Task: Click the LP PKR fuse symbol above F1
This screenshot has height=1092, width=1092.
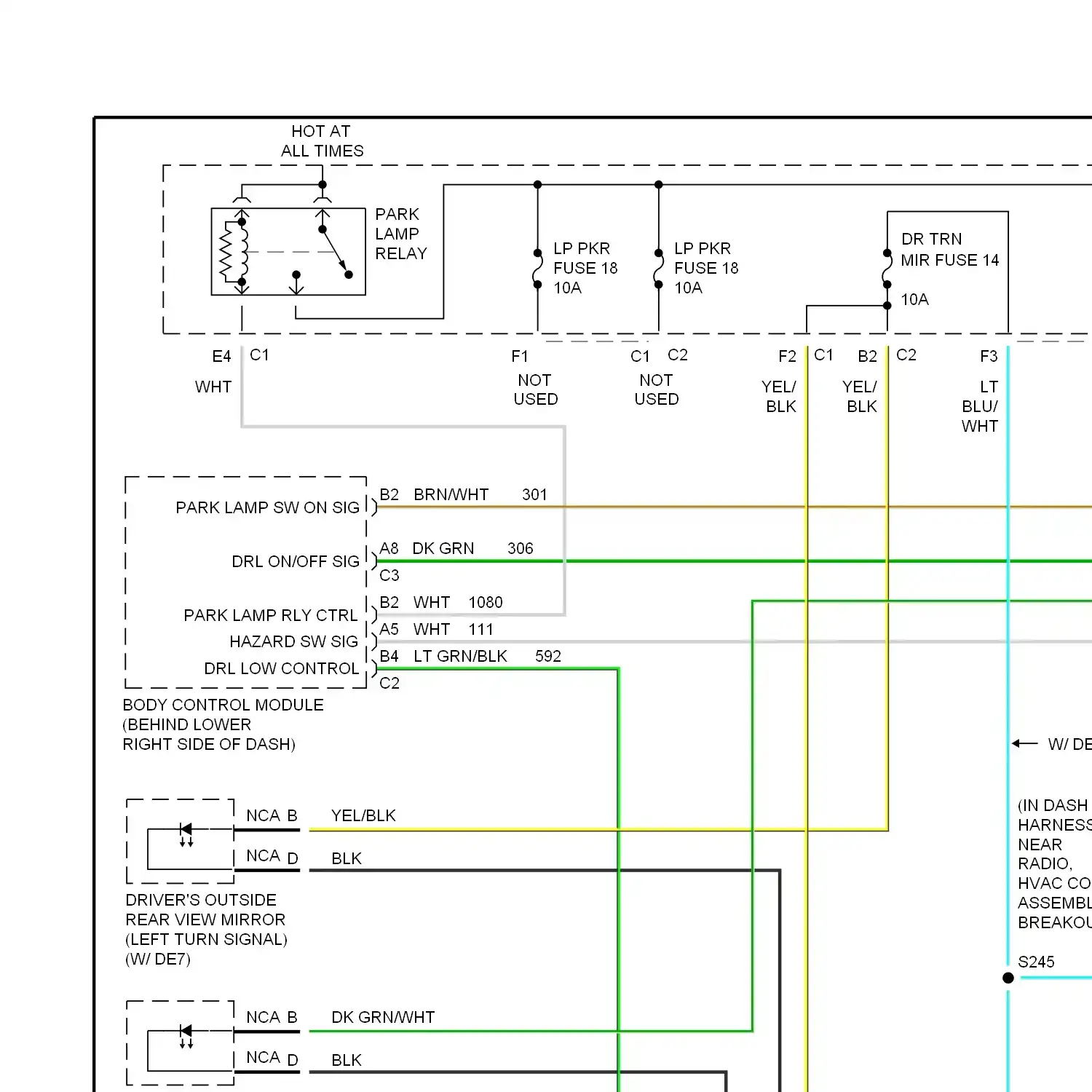Action: click(537, 269)
